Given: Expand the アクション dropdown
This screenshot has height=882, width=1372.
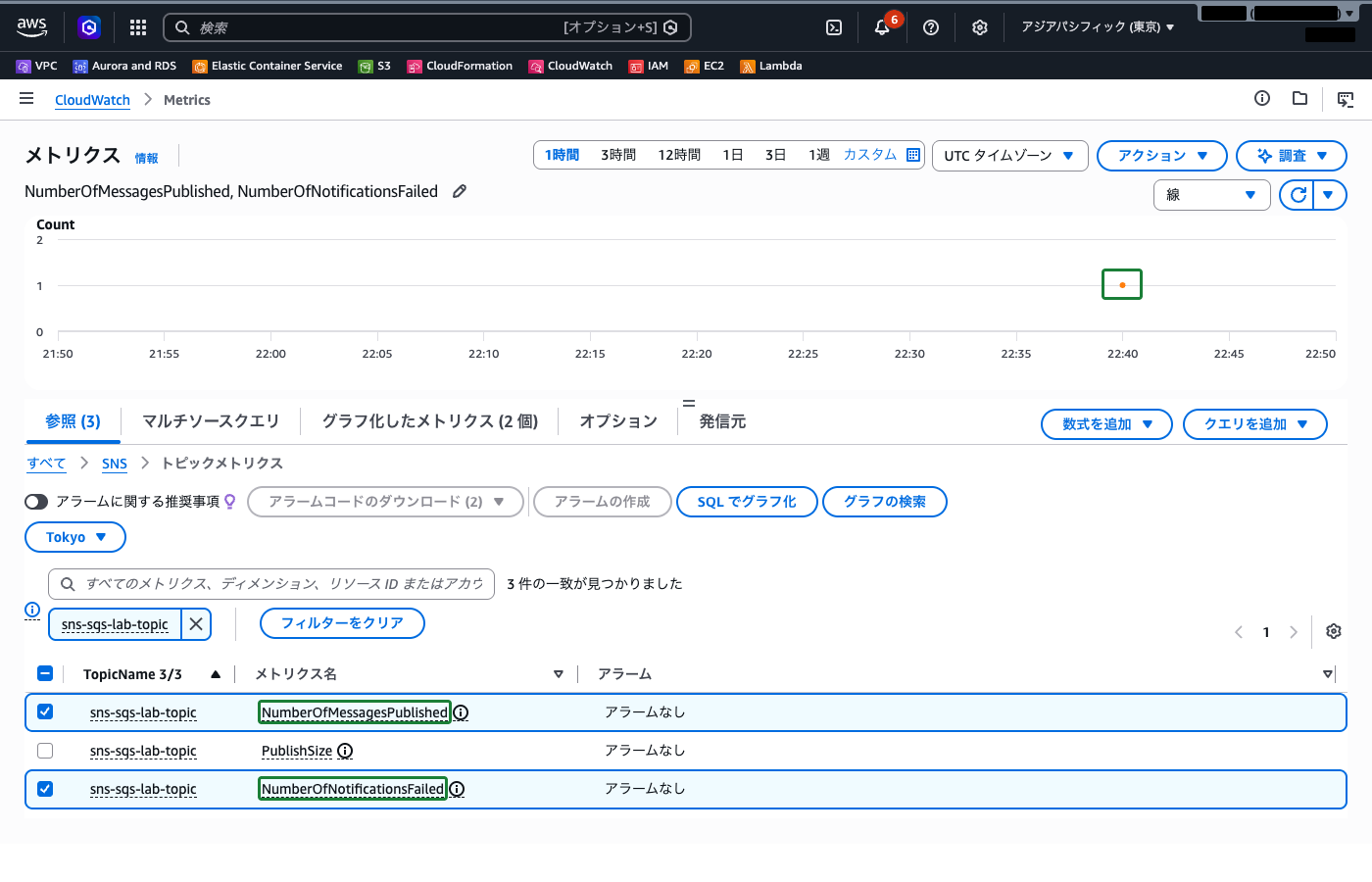Looking at the screenshot, I should pyautogui.click(x=1162, y=156).
